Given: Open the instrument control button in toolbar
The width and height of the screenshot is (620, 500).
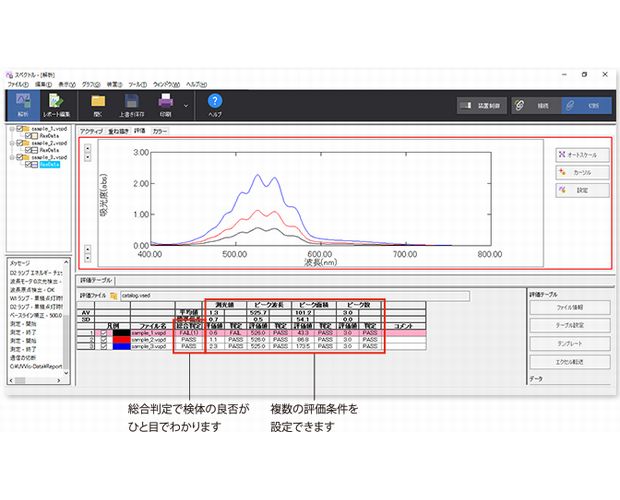Looking at the screenshot, I should coord(482,106).
